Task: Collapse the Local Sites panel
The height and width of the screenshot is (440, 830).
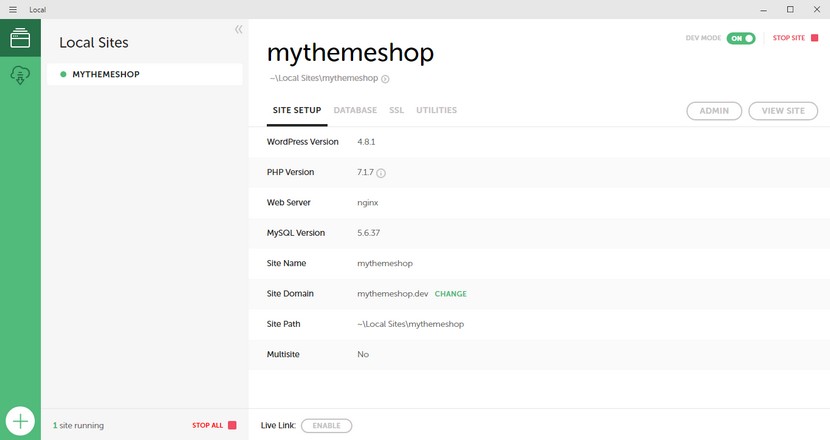Action: (239, 30)
